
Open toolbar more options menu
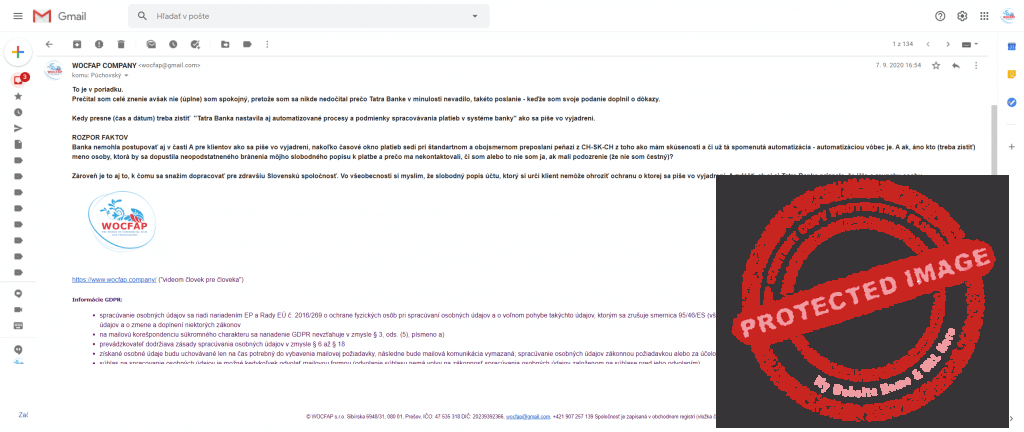coord(266,44)
